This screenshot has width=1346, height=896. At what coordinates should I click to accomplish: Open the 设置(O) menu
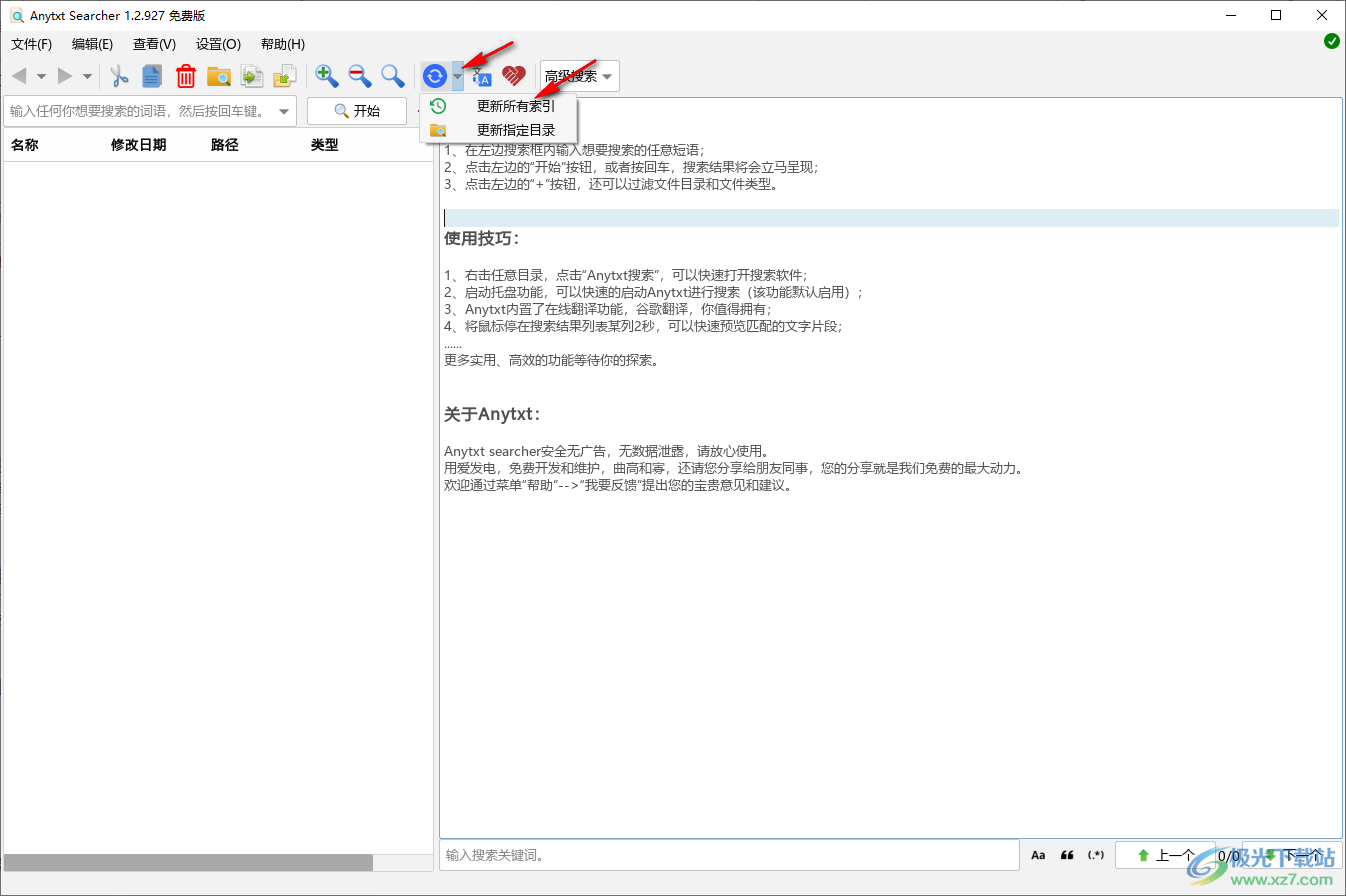[x=218, y=44]
